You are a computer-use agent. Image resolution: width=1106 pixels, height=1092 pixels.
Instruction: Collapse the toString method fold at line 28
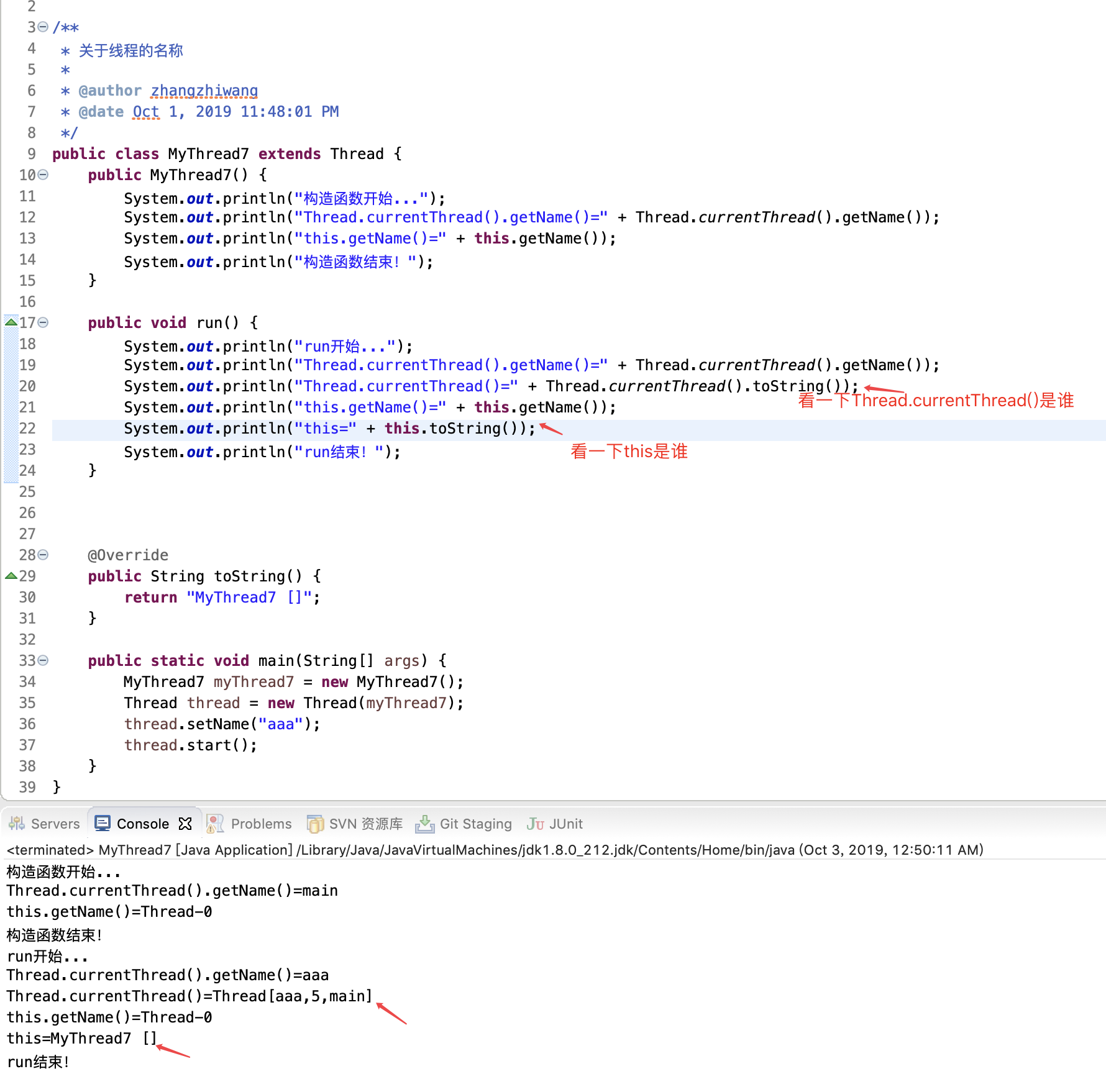tap(42, 555)
